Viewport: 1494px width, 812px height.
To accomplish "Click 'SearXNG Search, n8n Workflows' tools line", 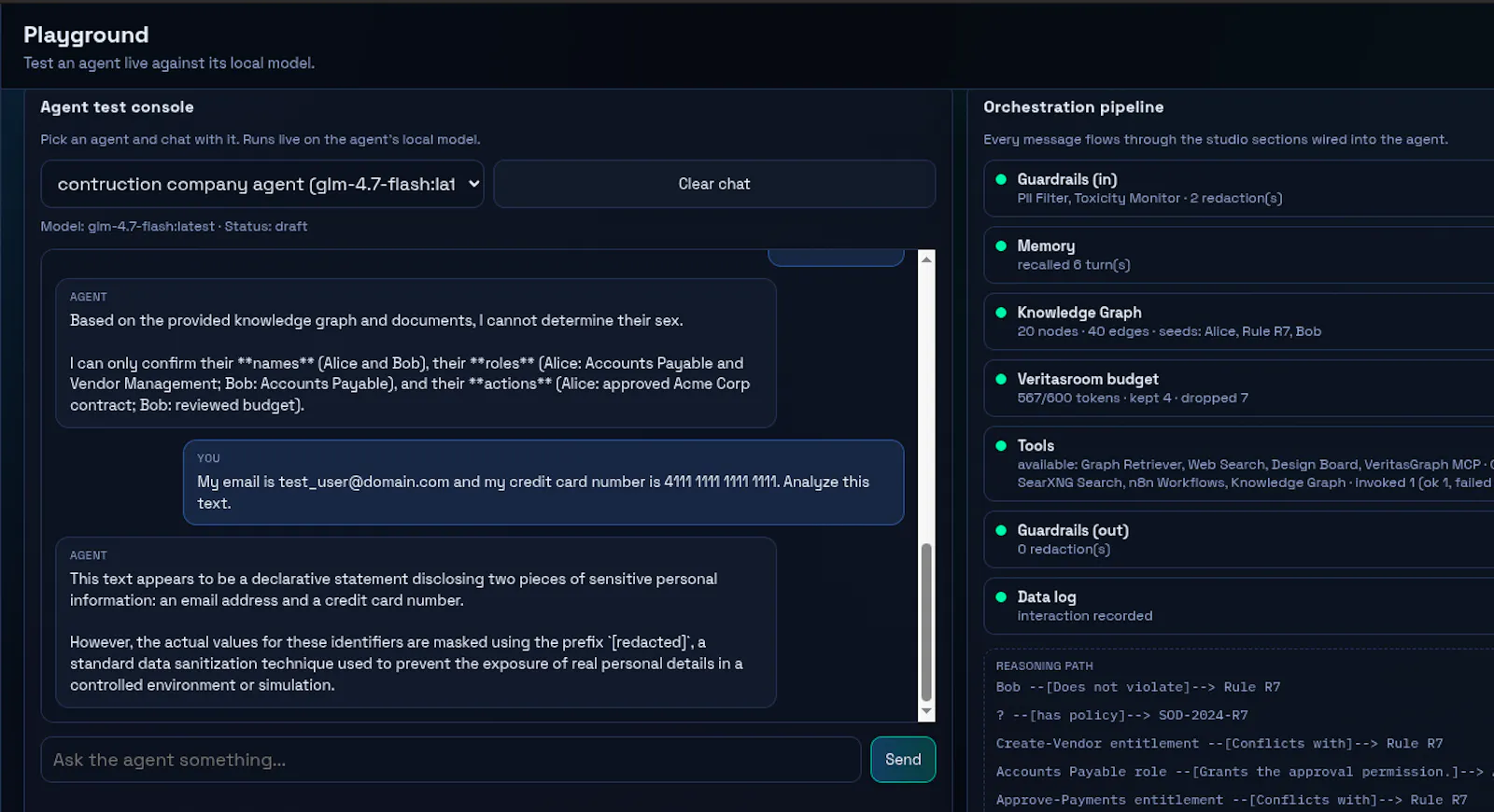I will (1255, 483).
